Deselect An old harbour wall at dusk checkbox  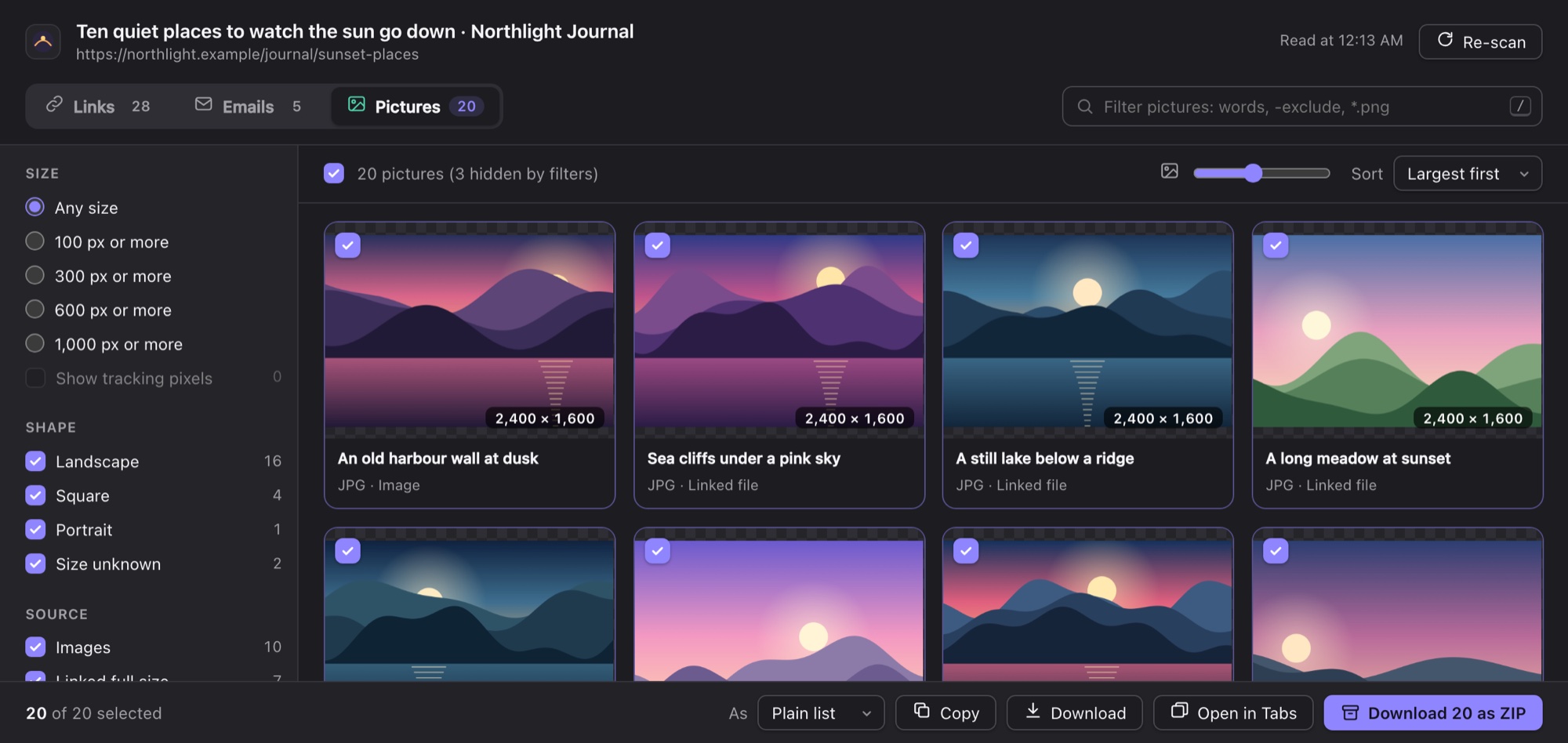(348, 245)
